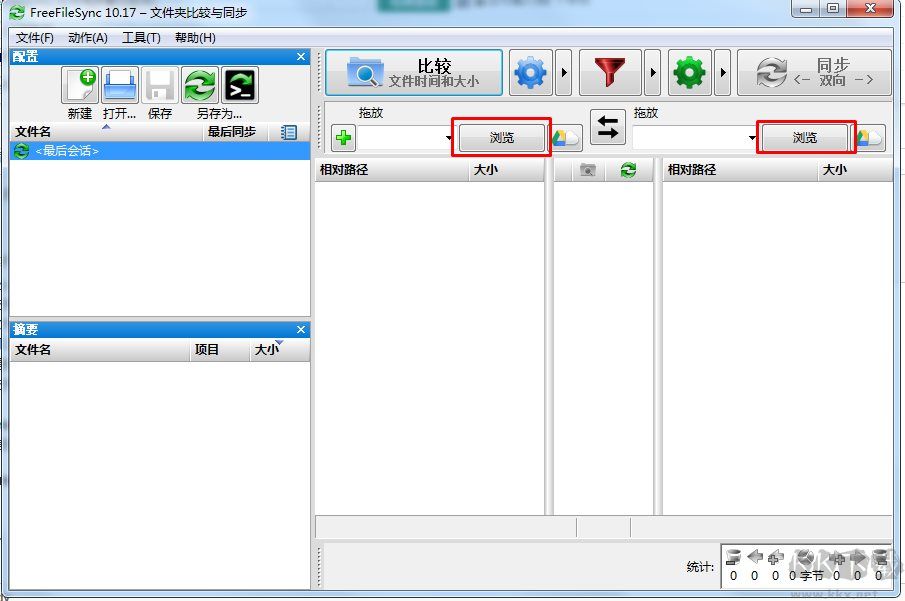Click the 保存 floppy disk icon

[x=160, y=85]
